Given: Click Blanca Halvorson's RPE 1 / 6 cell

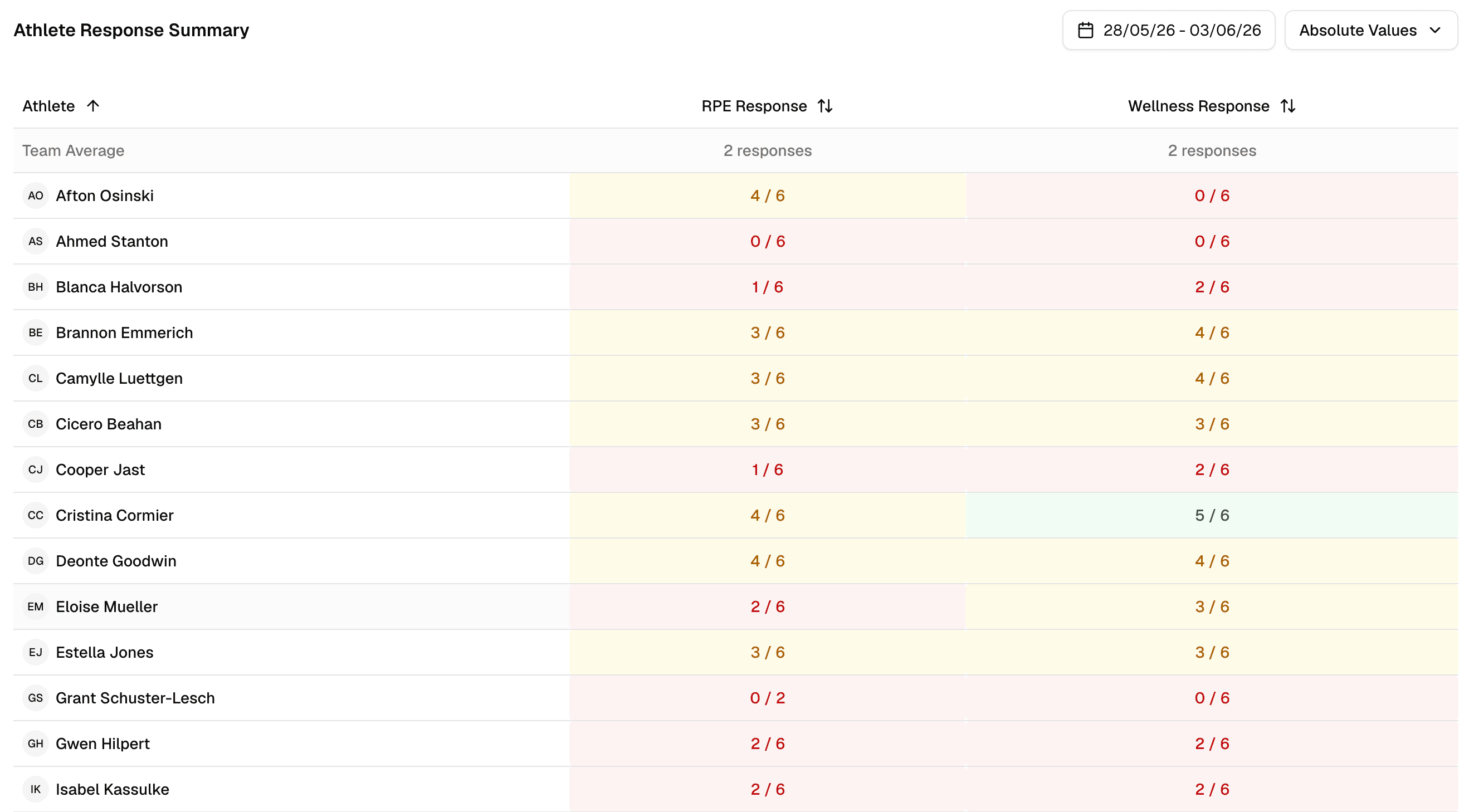Looking at the screenshot, I should pyautogui.click(x=768, y=287).
